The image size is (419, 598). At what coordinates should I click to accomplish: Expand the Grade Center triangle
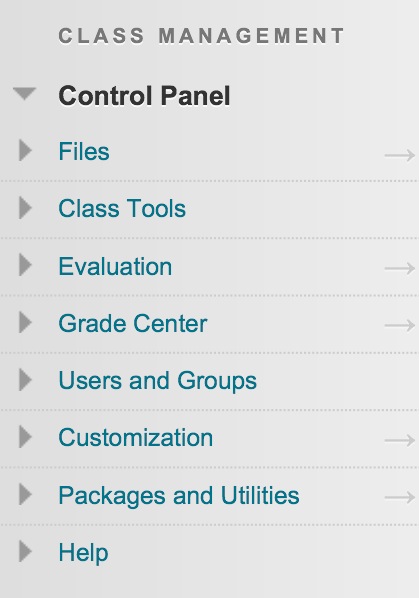point(25,322)
